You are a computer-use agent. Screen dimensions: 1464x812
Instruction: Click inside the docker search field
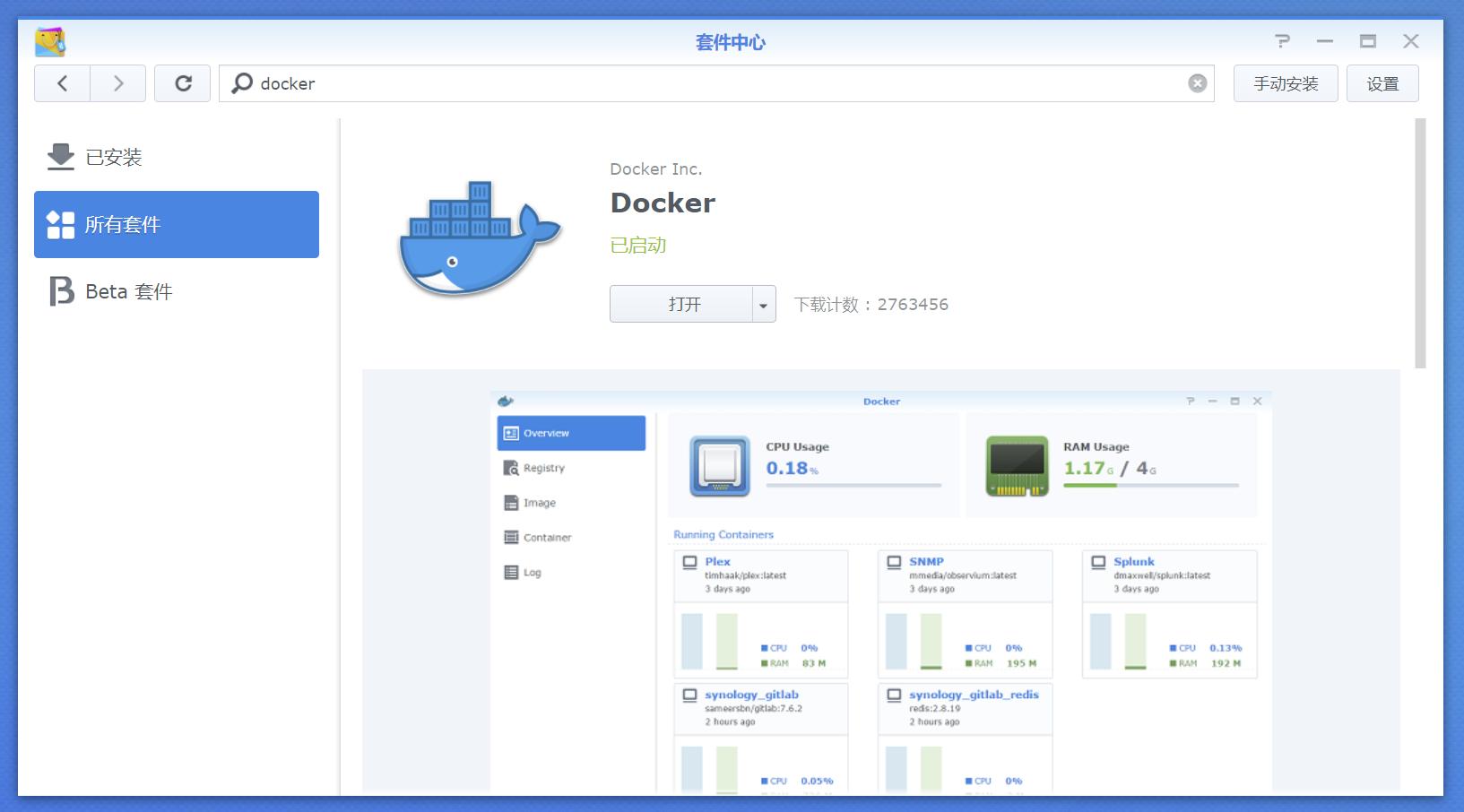[x=716, y=83]
